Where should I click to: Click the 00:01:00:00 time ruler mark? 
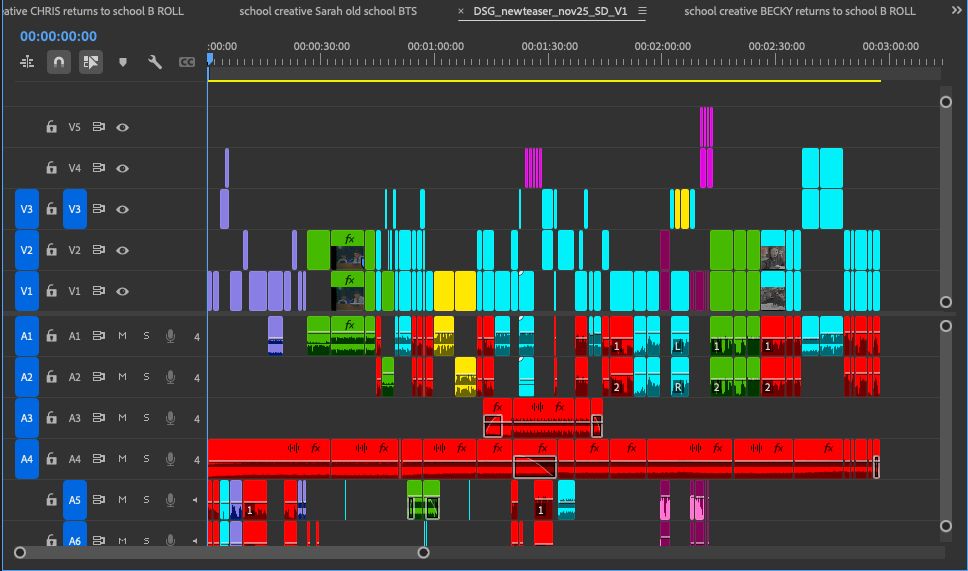435,46
